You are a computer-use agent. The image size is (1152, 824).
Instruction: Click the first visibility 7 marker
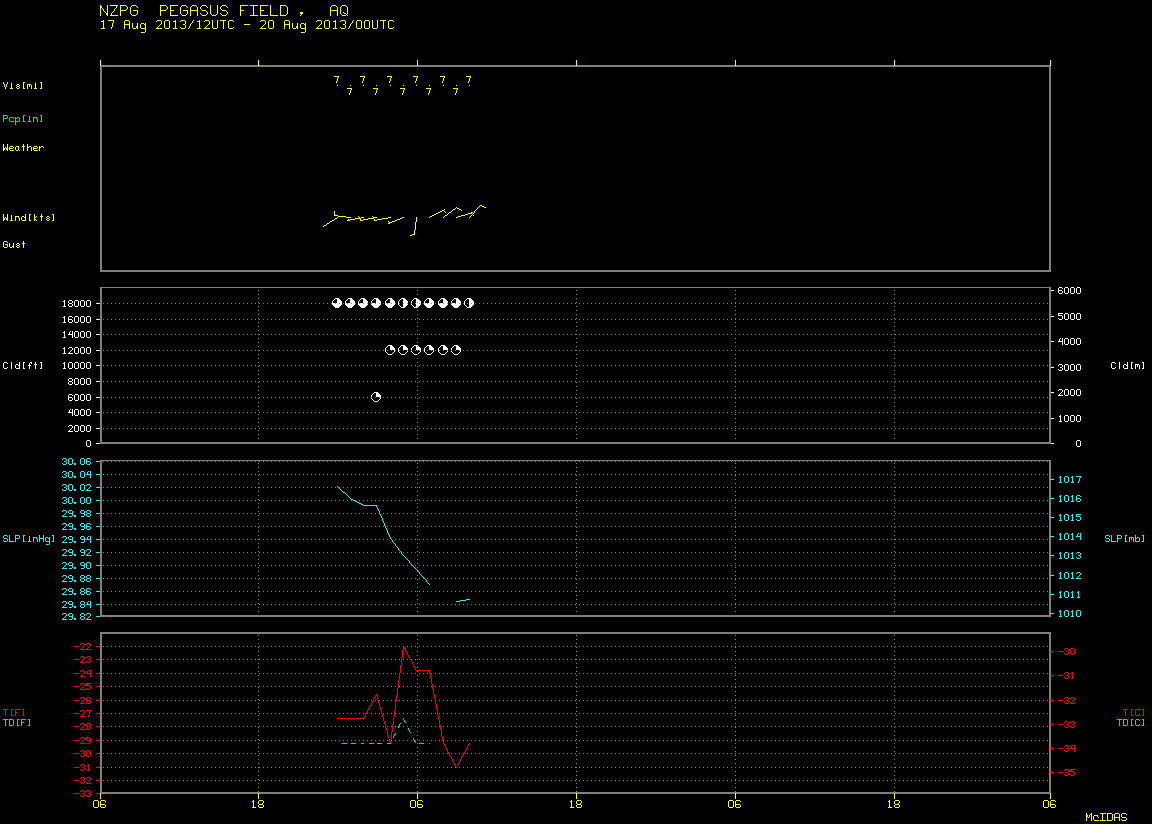point(336,80)
